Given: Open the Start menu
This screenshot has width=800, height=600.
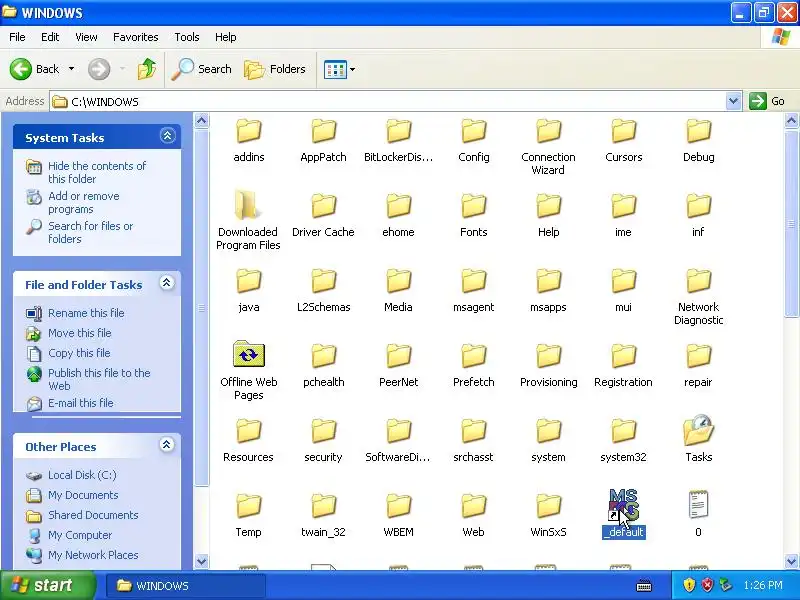Looking at the screenshot, I should pyautogui.click(x=47, y=585).
